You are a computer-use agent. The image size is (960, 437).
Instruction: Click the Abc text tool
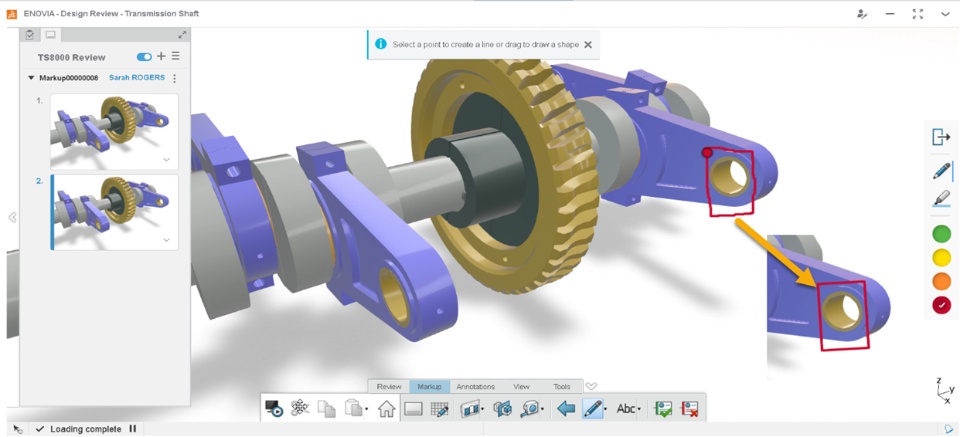tap(626, 408)
